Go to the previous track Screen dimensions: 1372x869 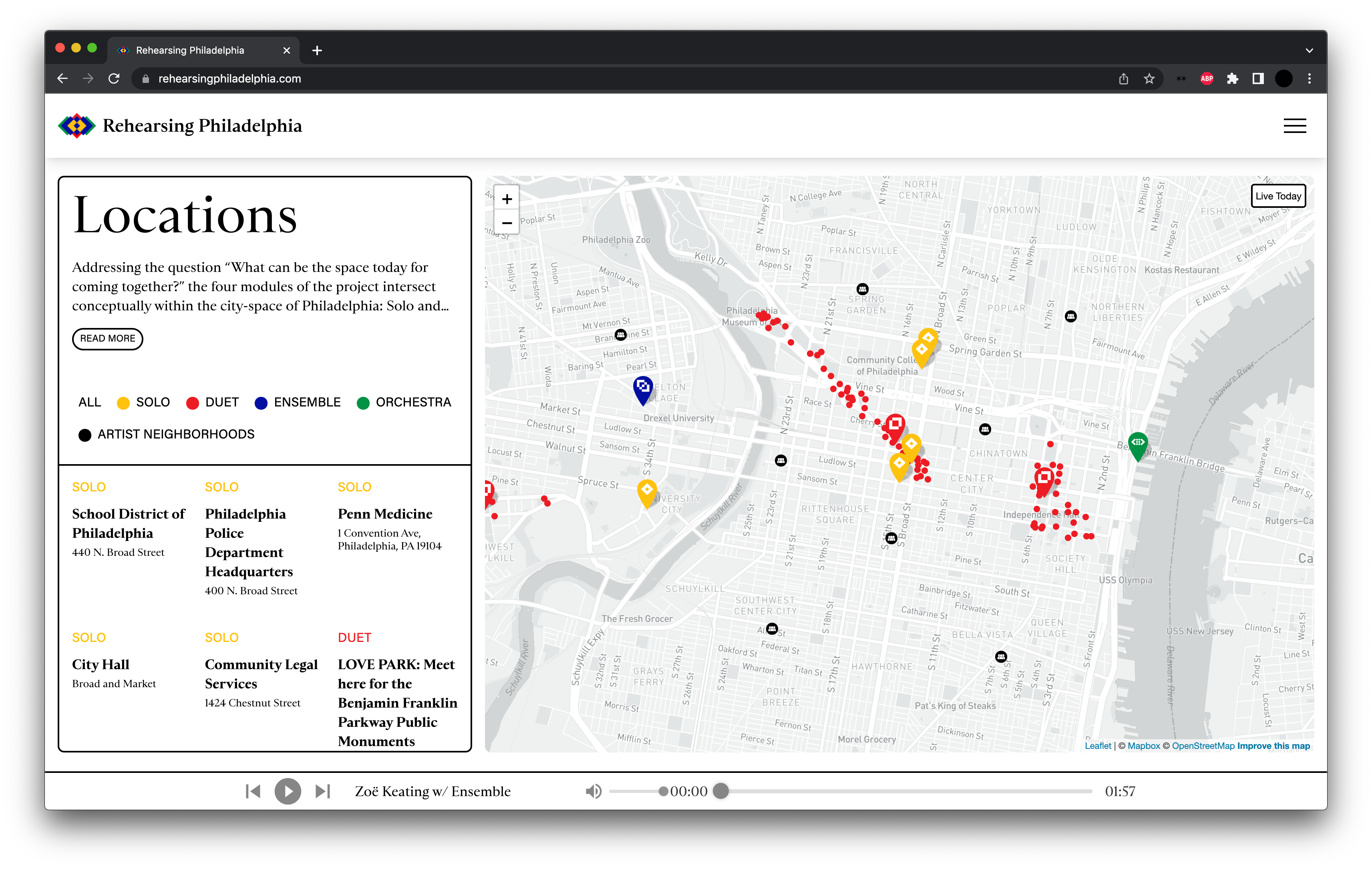point(253,791)
